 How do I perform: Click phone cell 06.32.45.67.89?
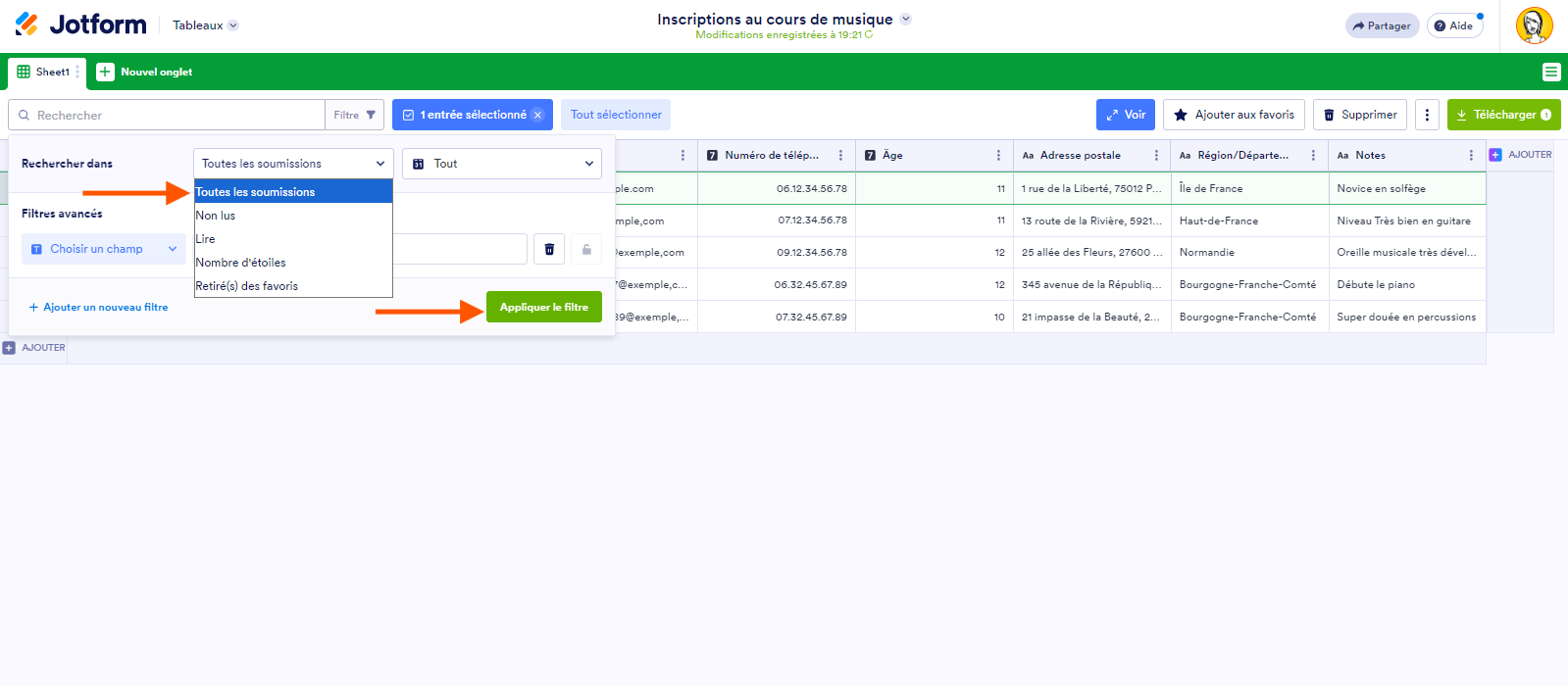click(x=777, y=284)
